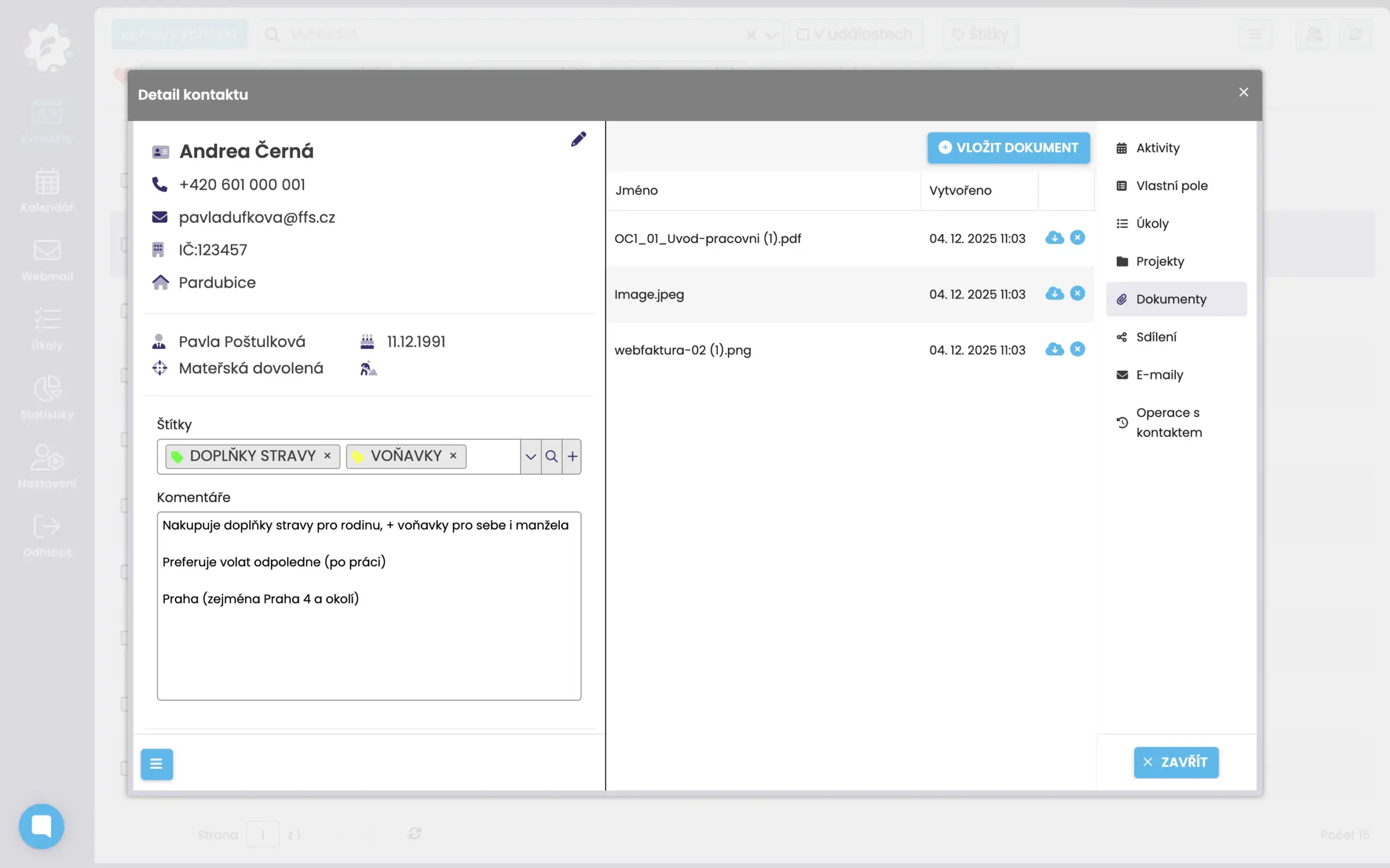
Task: Sort documents by Jméno column header
Action: coord(637,191)
